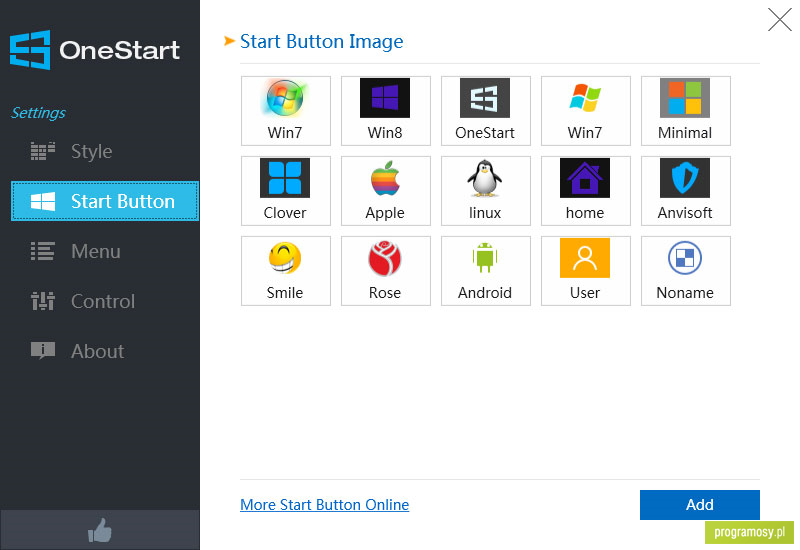Choose the Minimal four-color start button
The image size is (800, 550).
click(686, 111)
